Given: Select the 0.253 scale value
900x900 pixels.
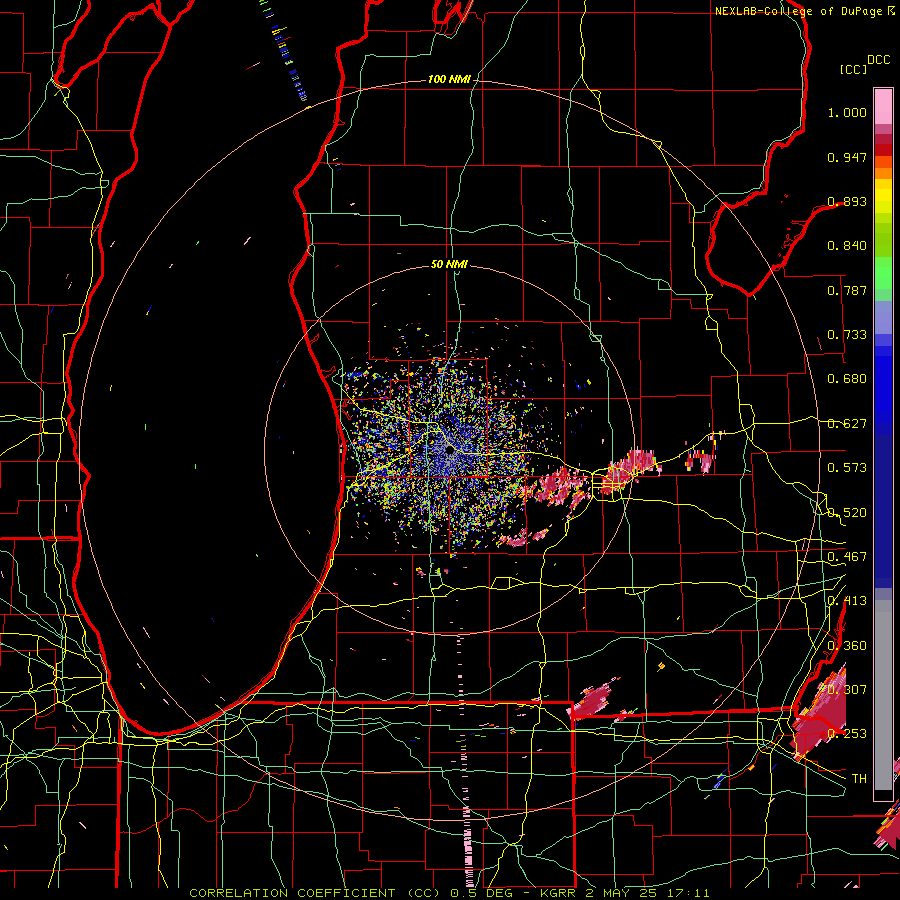Looking at the screenshot, I should (847, 734).
